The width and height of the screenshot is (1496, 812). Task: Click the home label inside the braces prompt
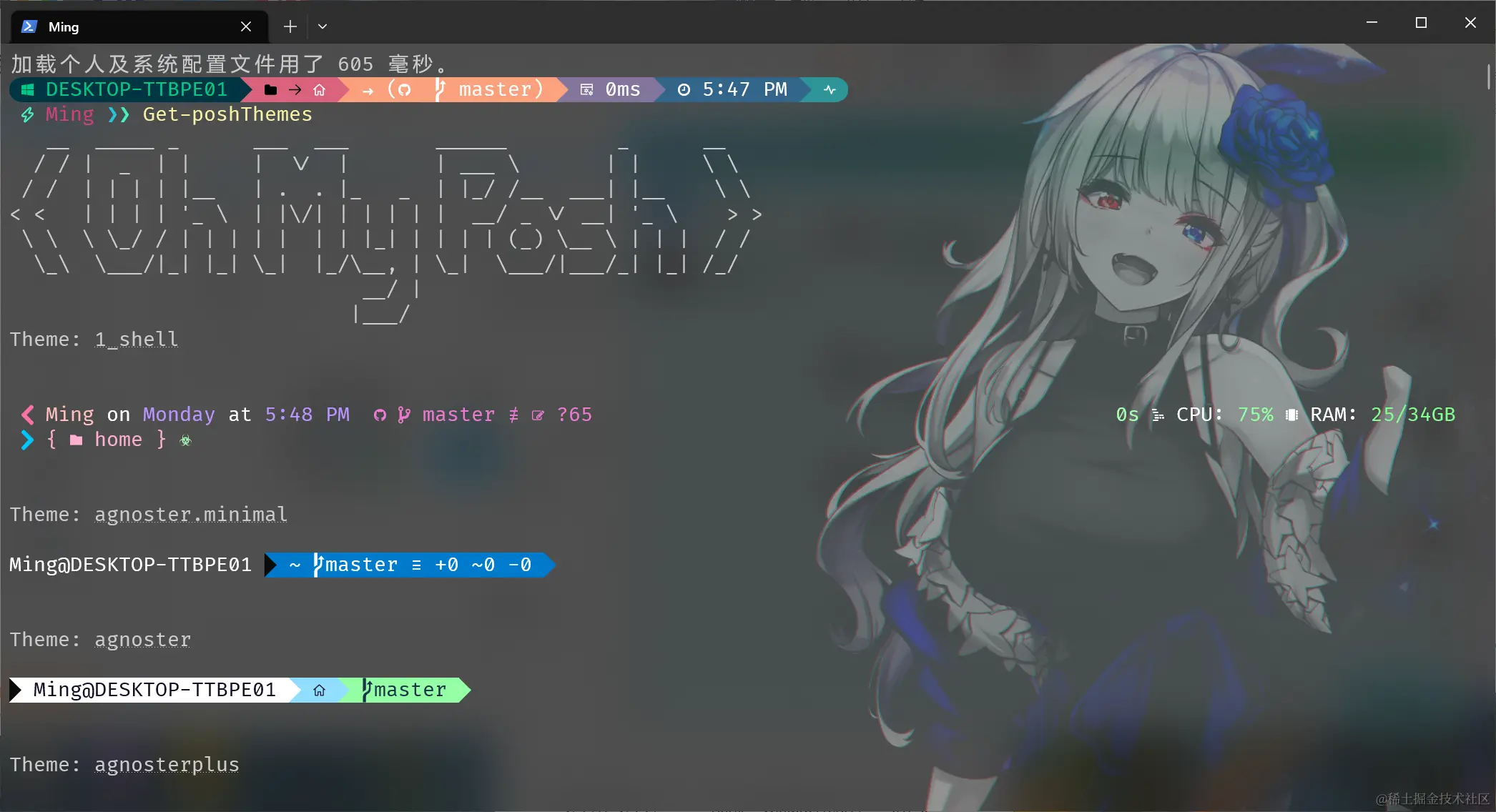pos(117,440)
